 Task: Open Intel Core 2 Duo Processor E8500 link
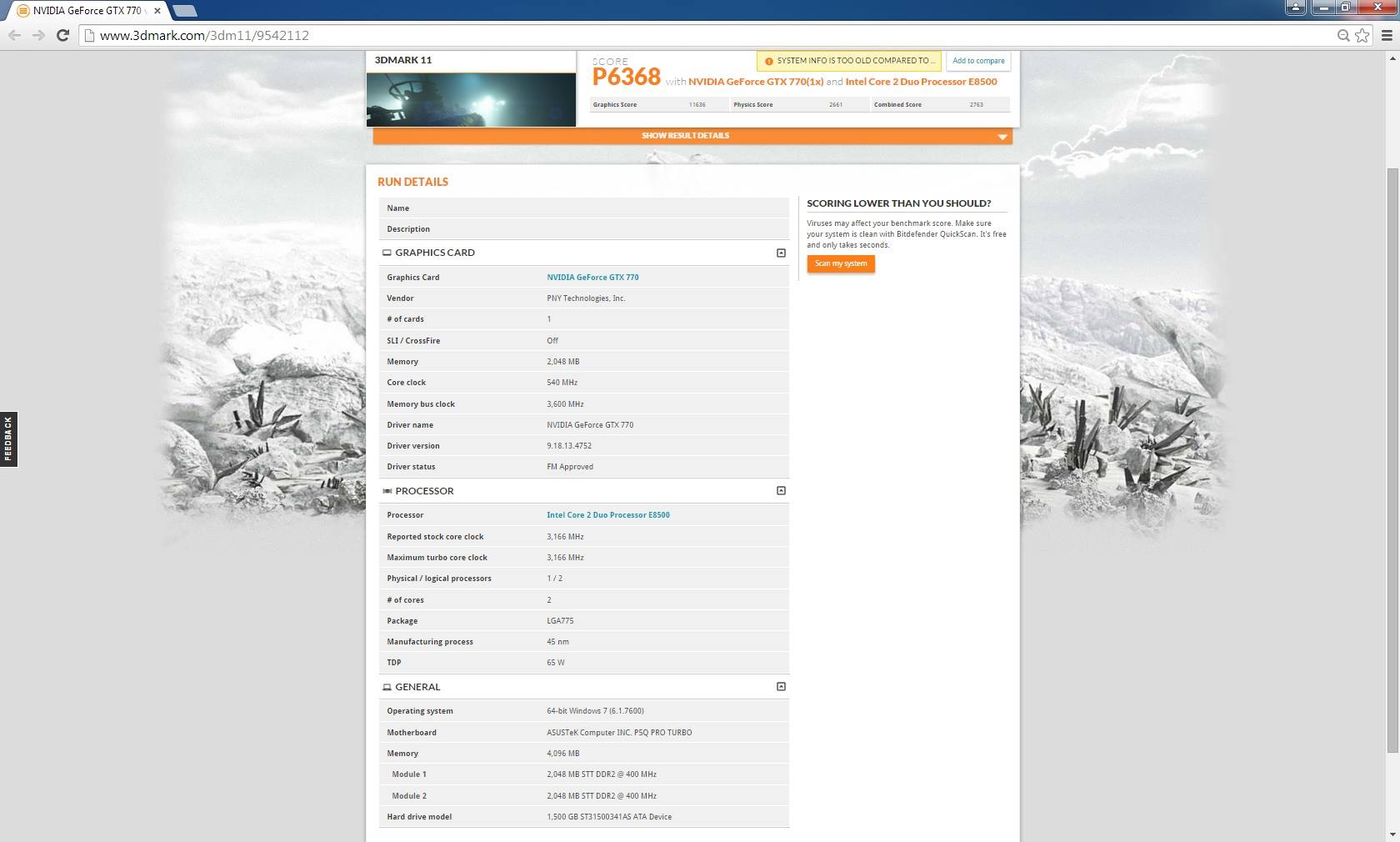(x=607, y=515)
